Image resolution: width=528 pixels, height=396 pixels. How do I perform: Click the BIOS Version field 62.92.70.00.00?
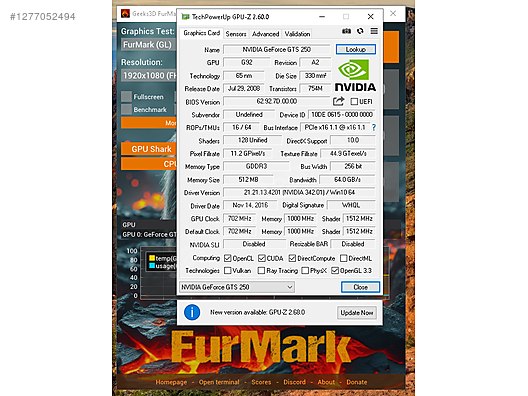tap(276, 101)
